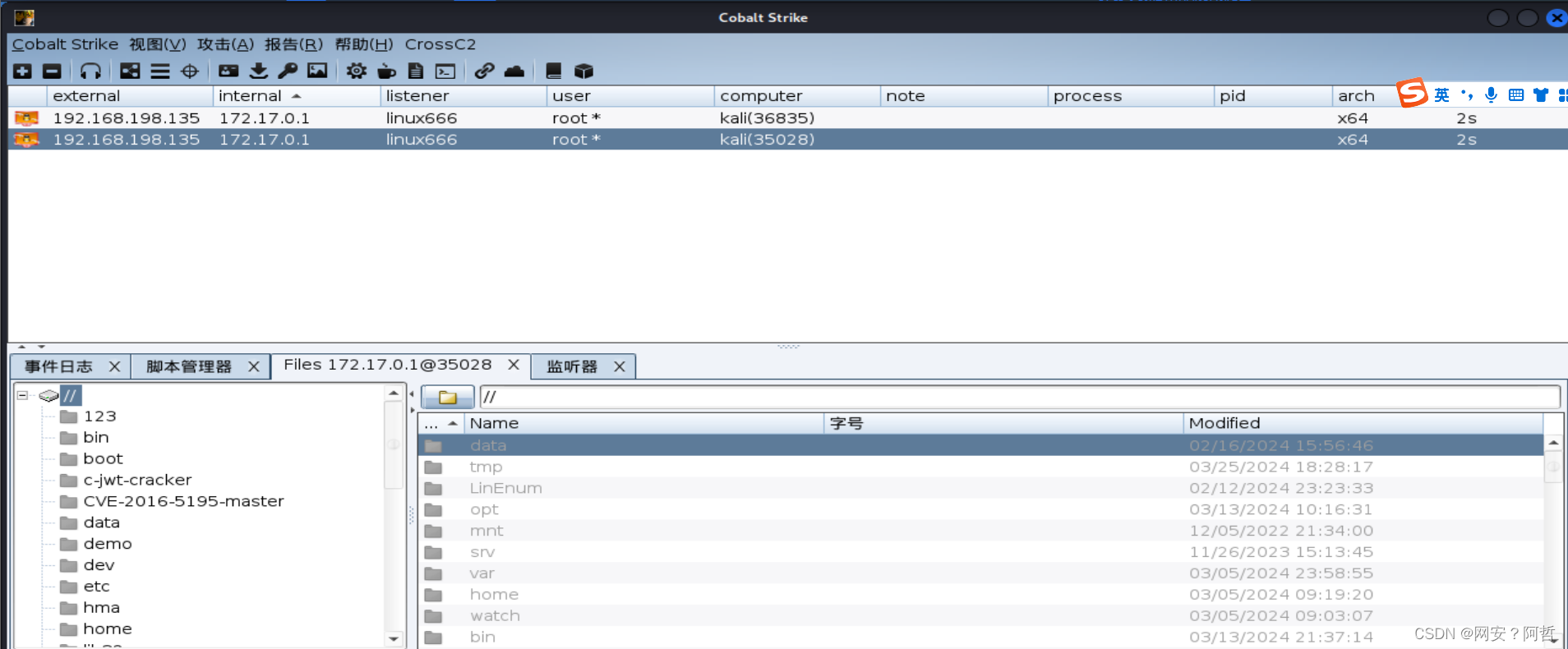
Task: Click directory tree scrollbar down arrow
Action: click(x=394, y=638)
